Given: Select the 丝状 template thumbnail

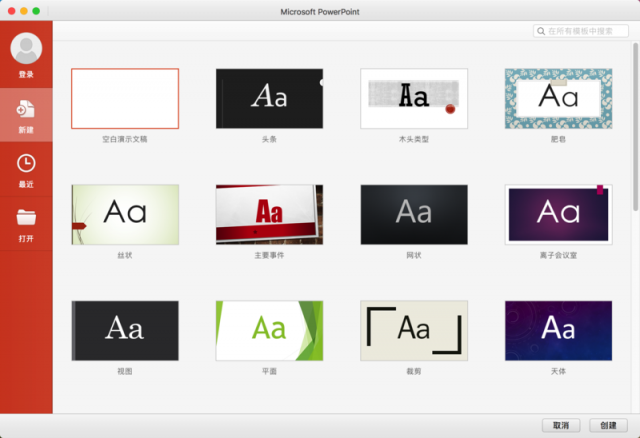Looking at the screenshot, I should pos(125,214).
